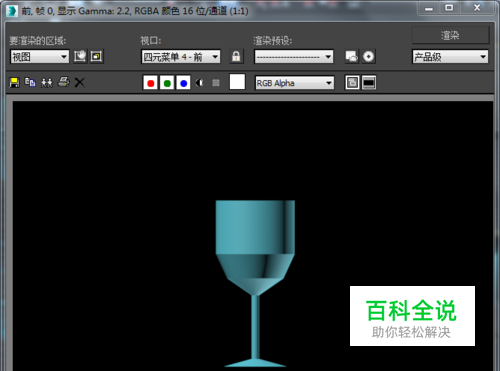500x371 pixels.
Task: Open the RGB Alpha channel dropdown
Action: 294,83
